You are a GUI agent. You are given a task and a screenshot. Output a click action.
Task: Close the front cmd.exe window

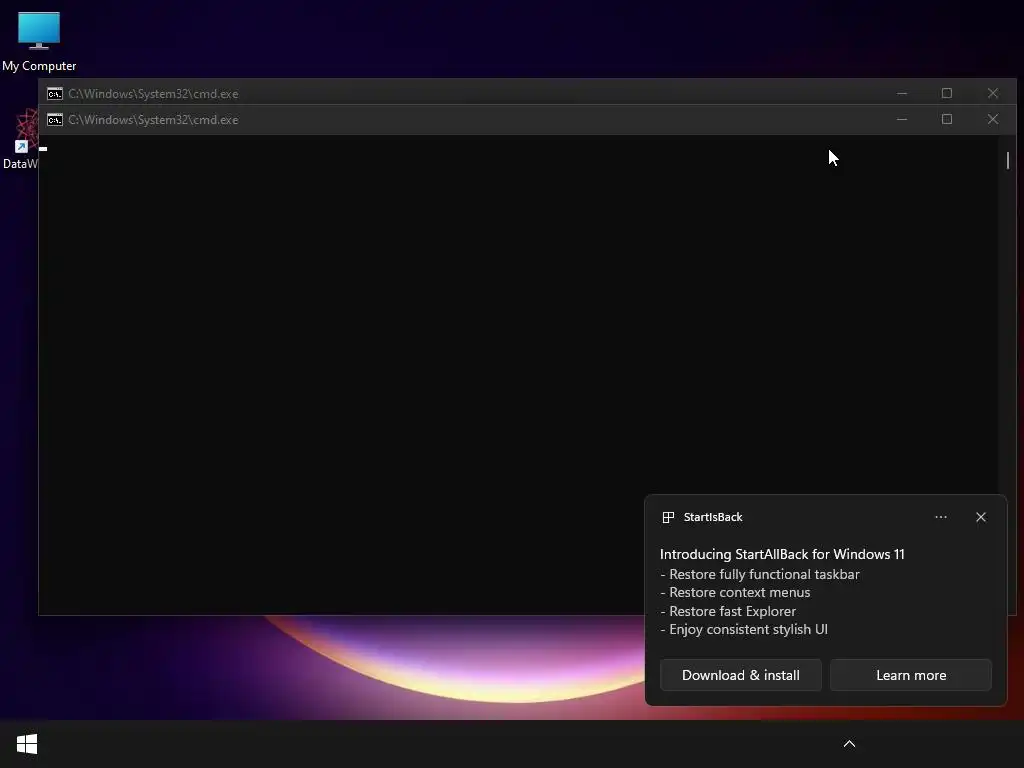coord(993,120)
